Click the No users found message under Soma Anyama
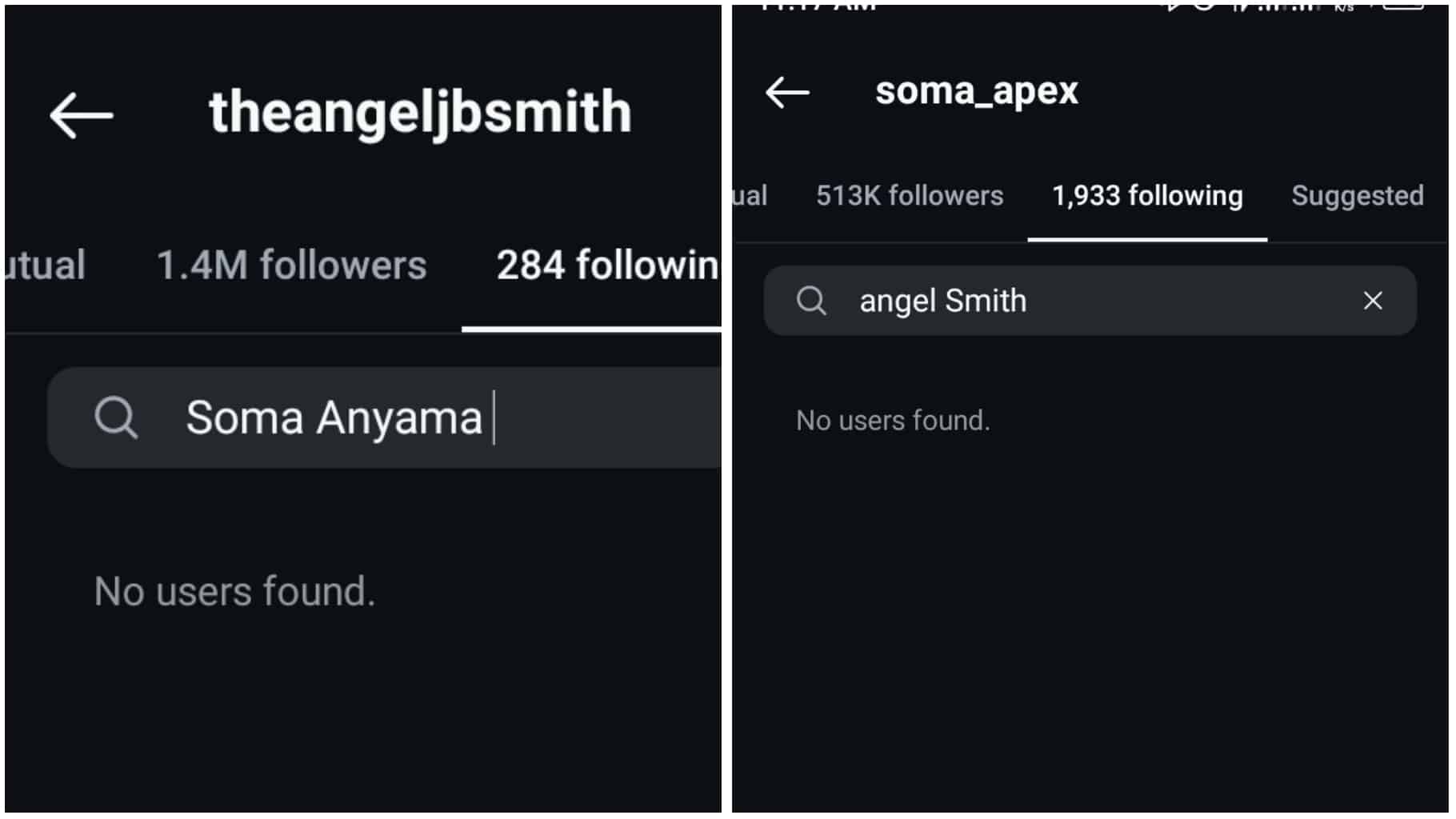 [234, 592]
